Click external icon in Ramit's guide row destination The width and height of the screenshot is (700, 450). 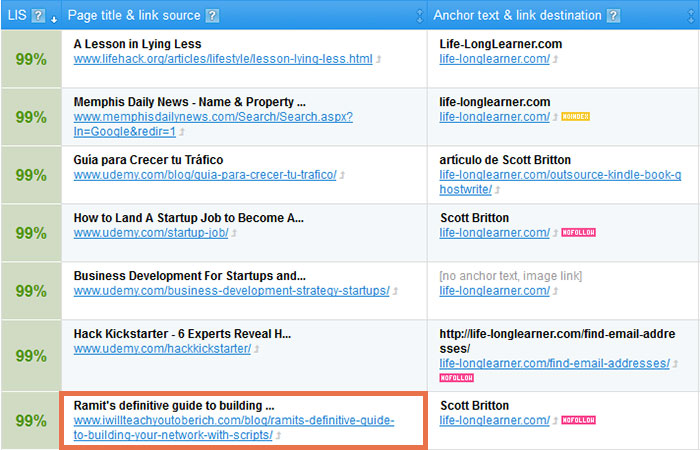pos(555,421)
